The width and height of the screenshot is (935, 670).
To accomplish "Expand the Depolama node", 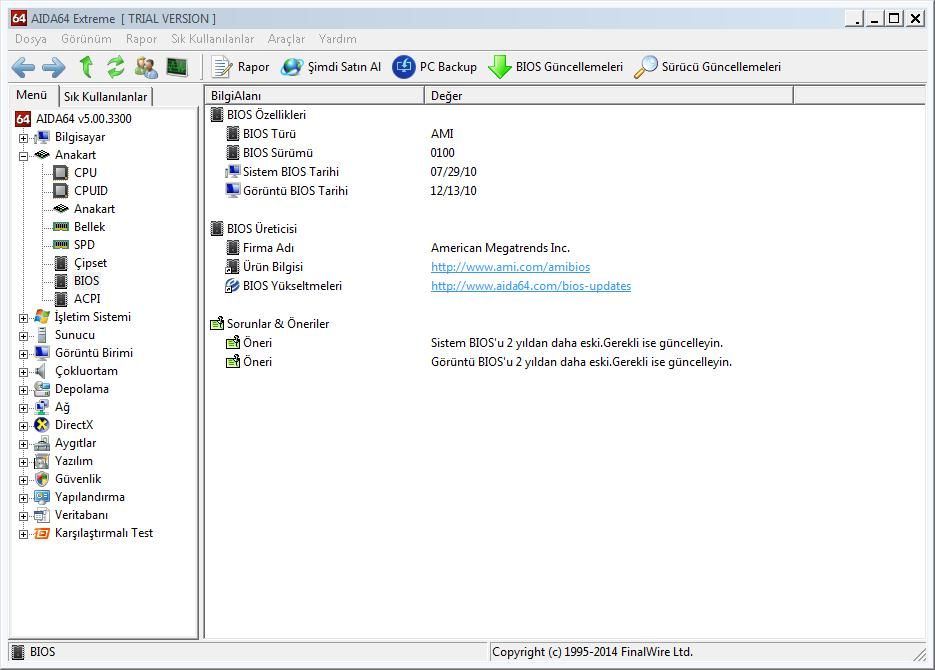I will click(23, 390).
